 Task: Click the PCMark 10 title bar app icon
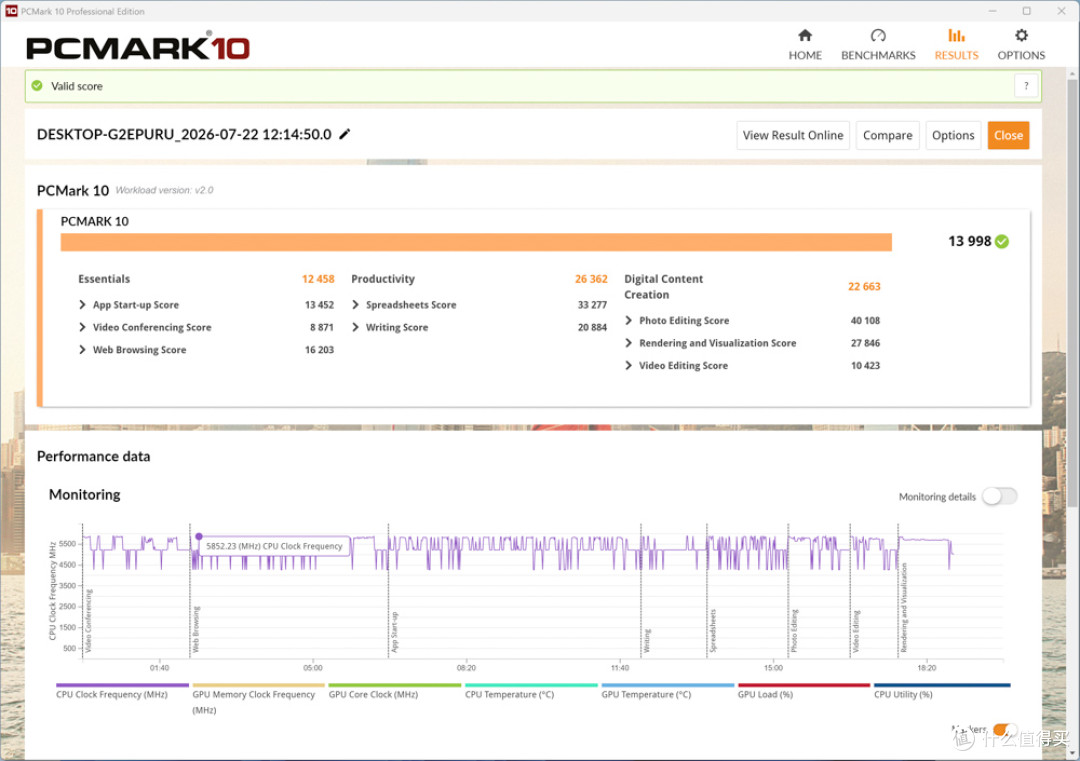(x=10, y=11)
